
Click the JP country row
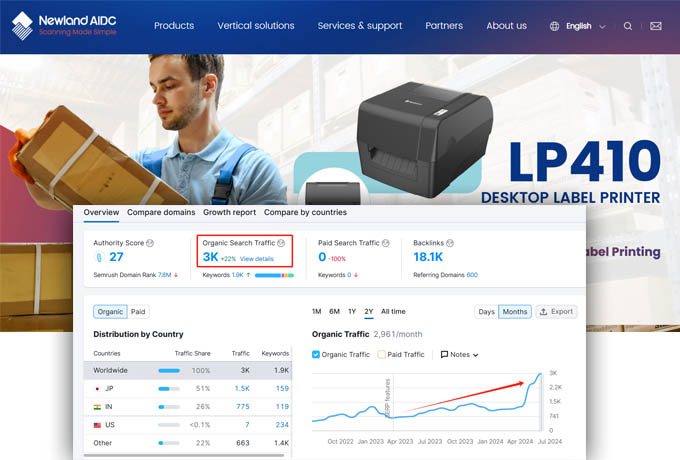[187, 388]
